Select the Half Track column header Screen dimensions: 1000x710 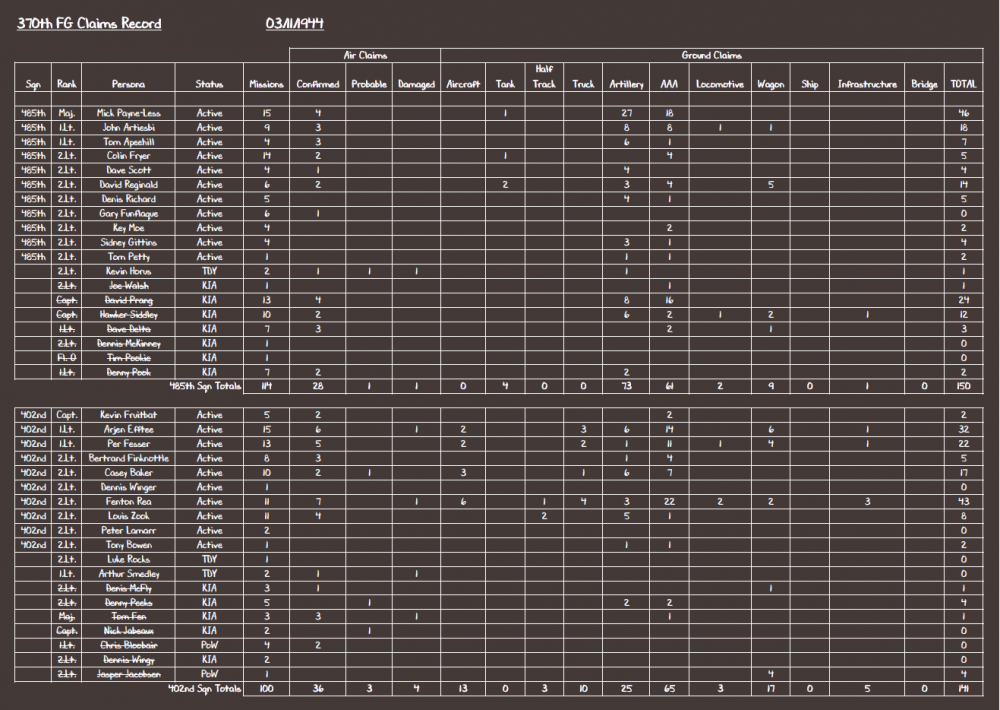544,77
